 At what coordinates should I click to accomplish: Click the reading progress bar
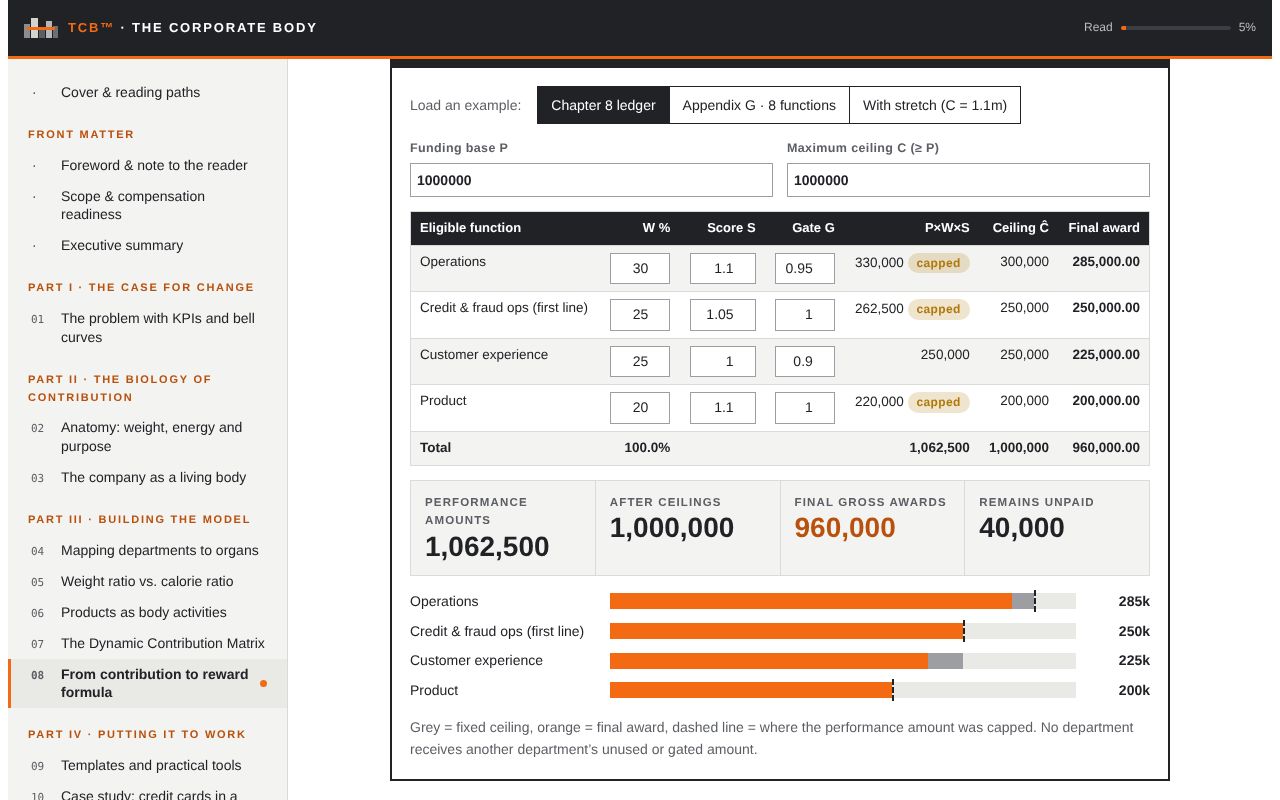point(1176,28)
